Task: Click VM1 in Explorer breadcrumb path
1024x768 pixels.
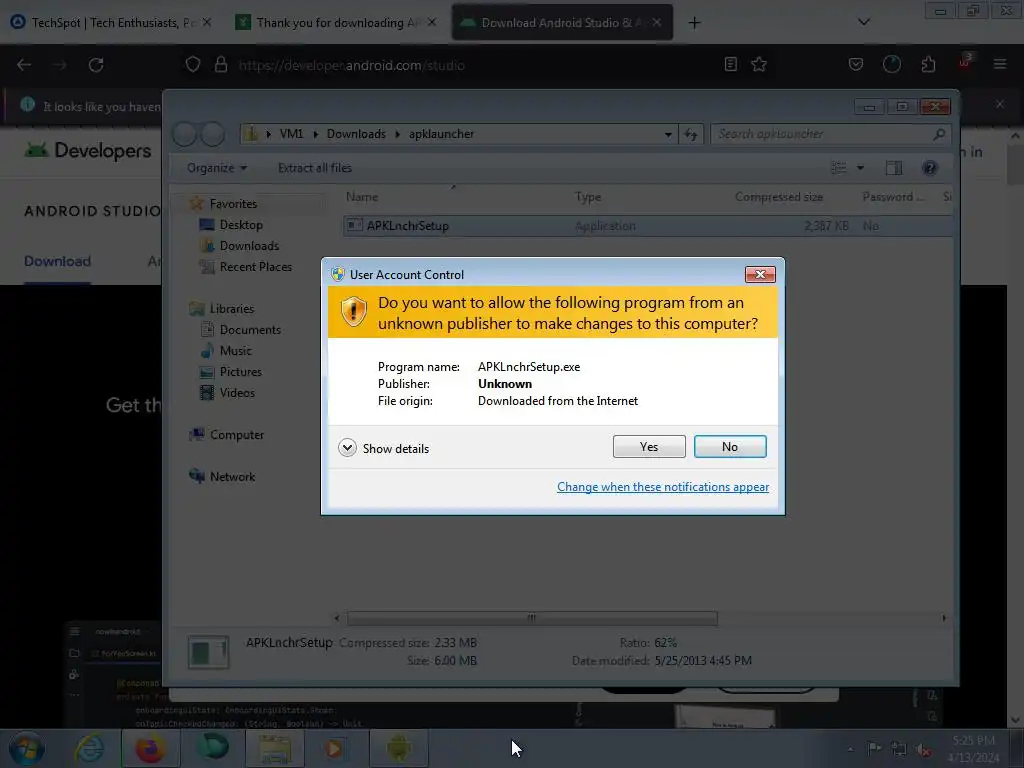Action: coord(291,134)
